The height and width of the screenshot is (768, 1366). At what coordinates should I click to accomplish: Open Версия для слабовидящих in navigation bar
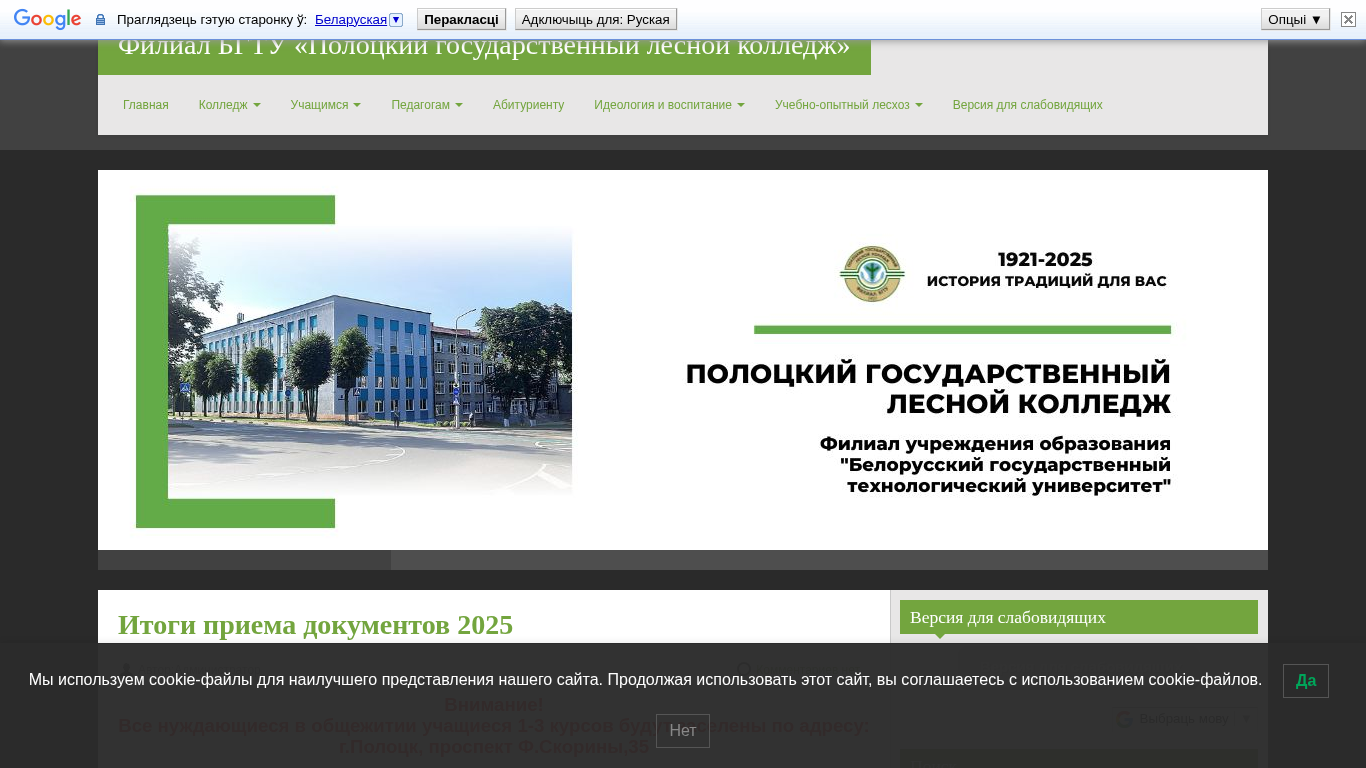coord(1028,105)
